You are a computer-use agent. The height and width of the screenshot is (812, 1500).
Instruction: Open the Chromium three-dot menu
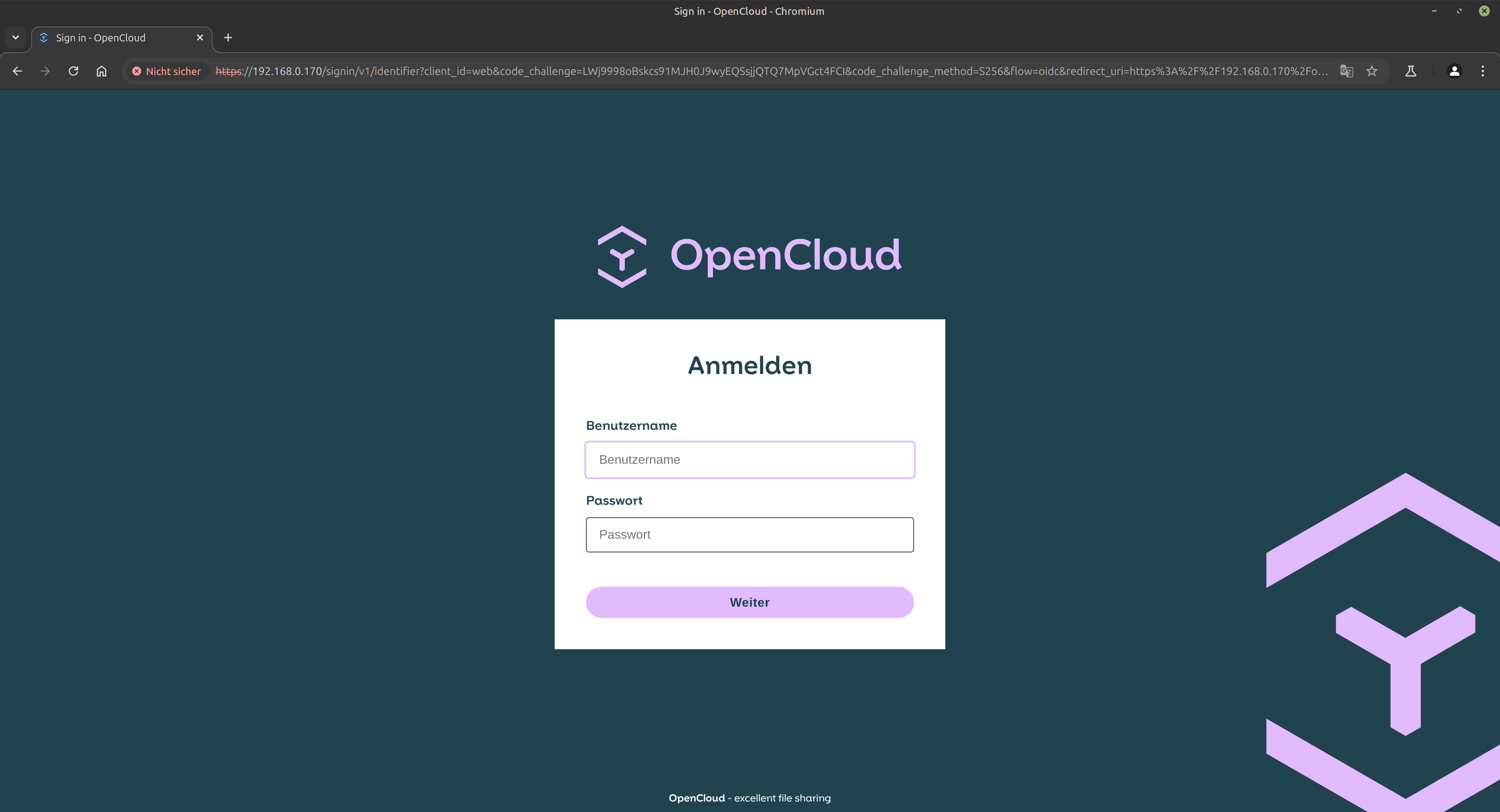(1482, 71)
